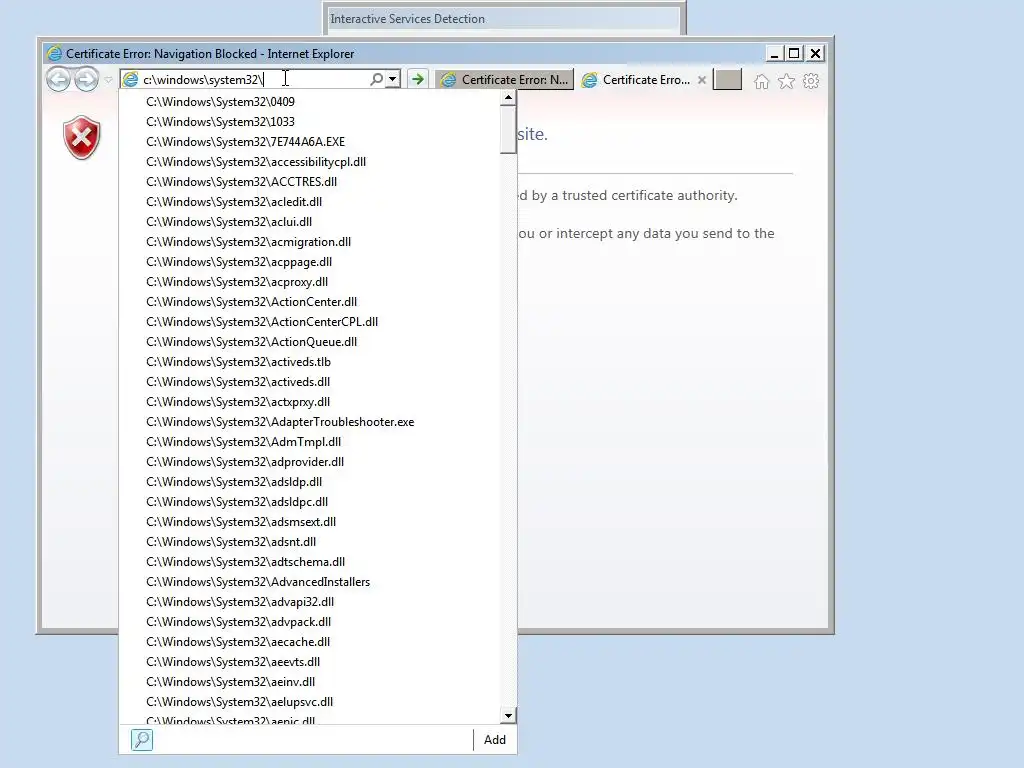This screenshot has width=1024, height=768.
Task: Click the Home icon
Action: coord(761,81)
